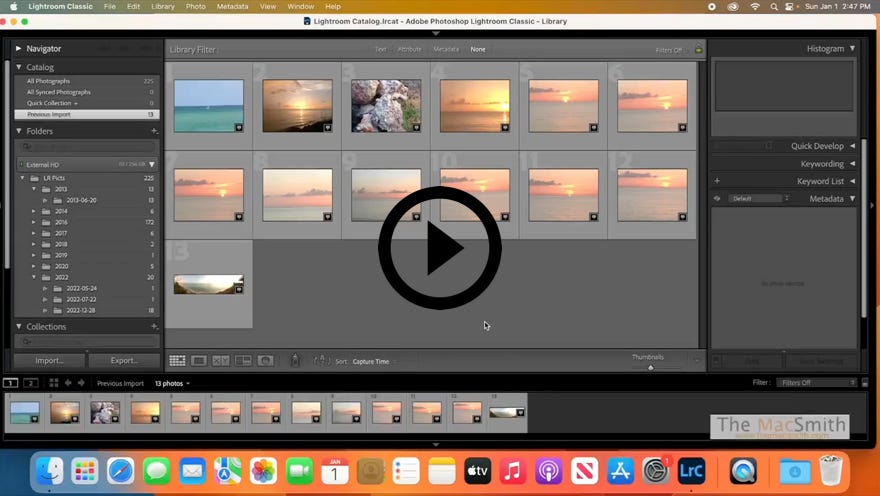
Task: Adjust the Thumbnails size slider
Action: [x=651, y=368]
